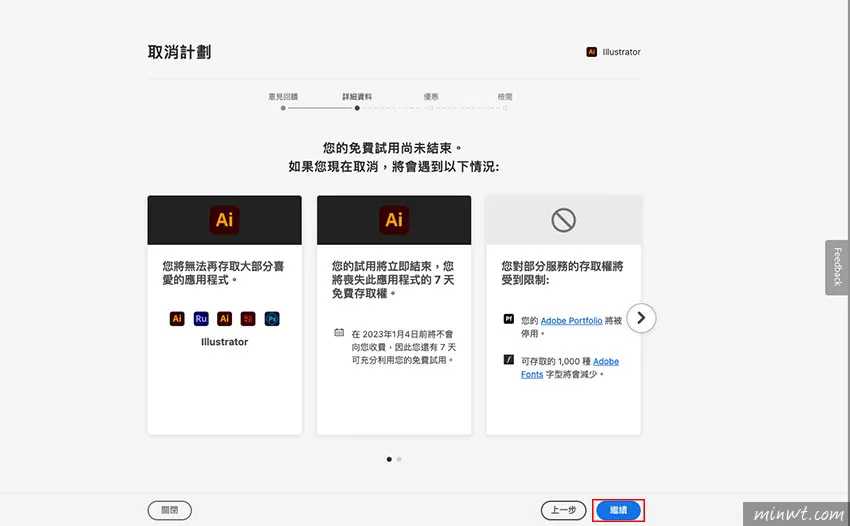The image size is (850, 526).
Task: Click the Adobe Fonts 'f' icon
Action: tap(508, 359)
